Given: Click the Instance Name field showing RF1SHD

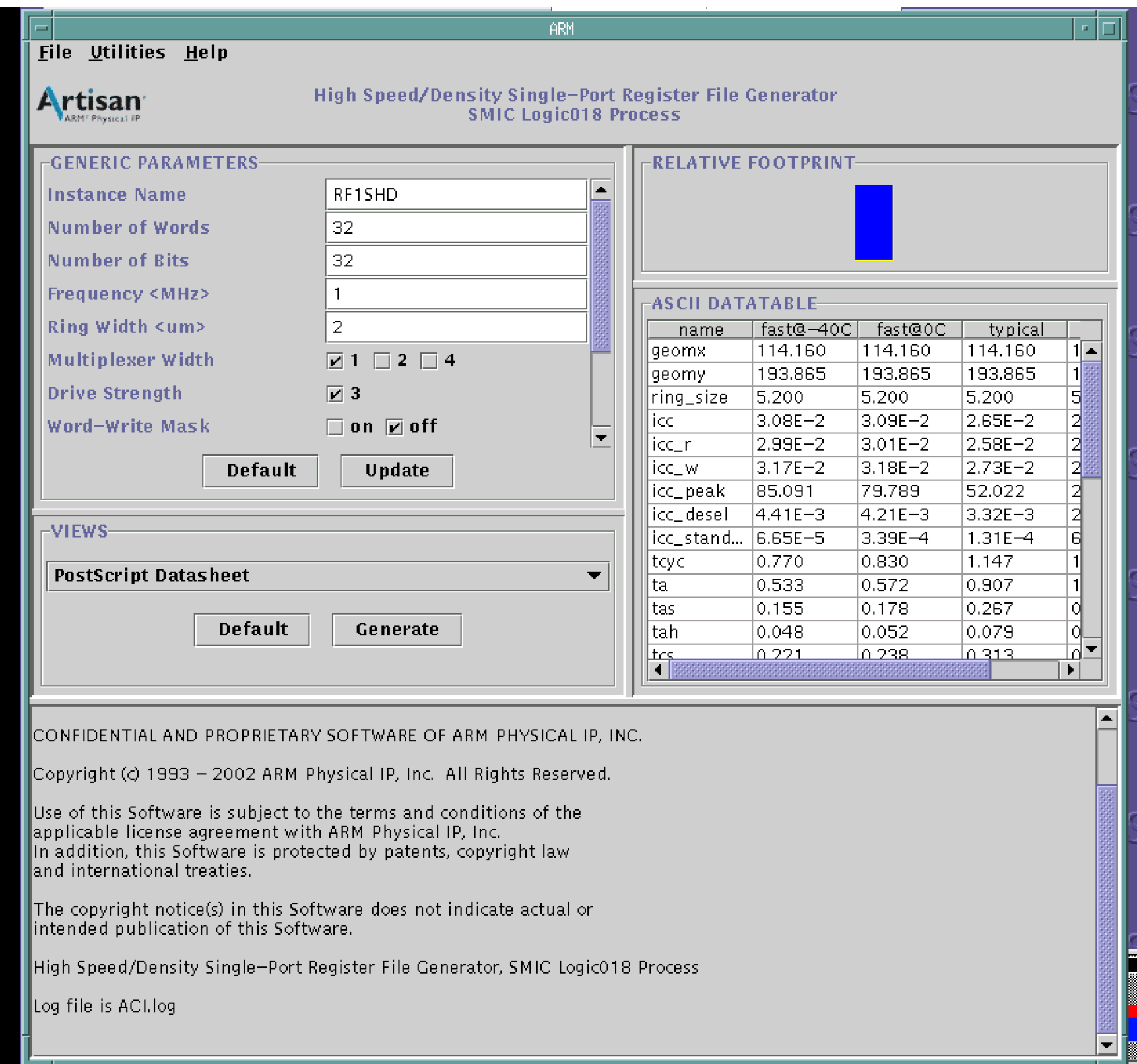Looking at the screenshot, I should [455, 195].
